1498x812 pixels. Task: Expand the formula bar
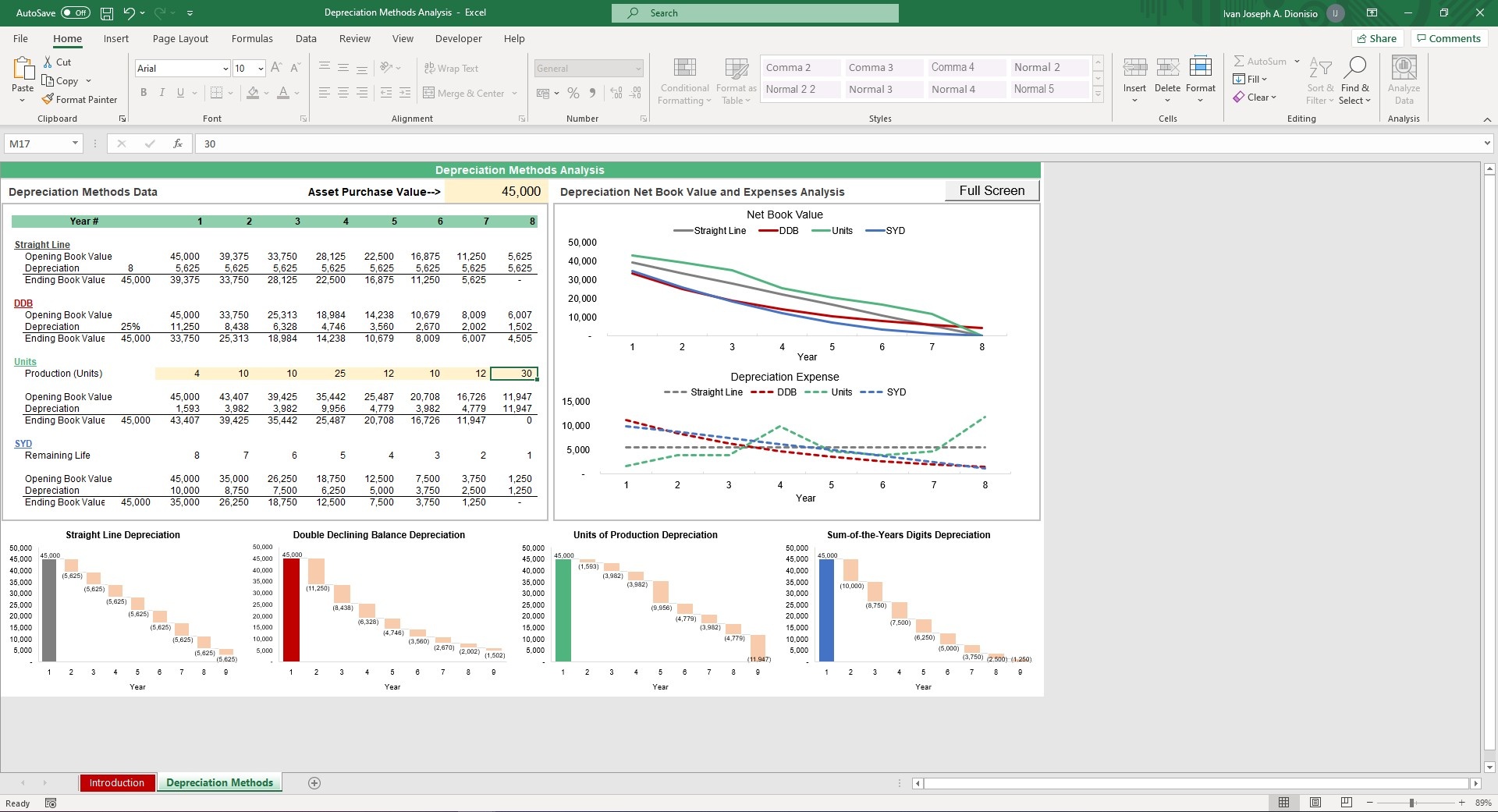point(1486,144)
